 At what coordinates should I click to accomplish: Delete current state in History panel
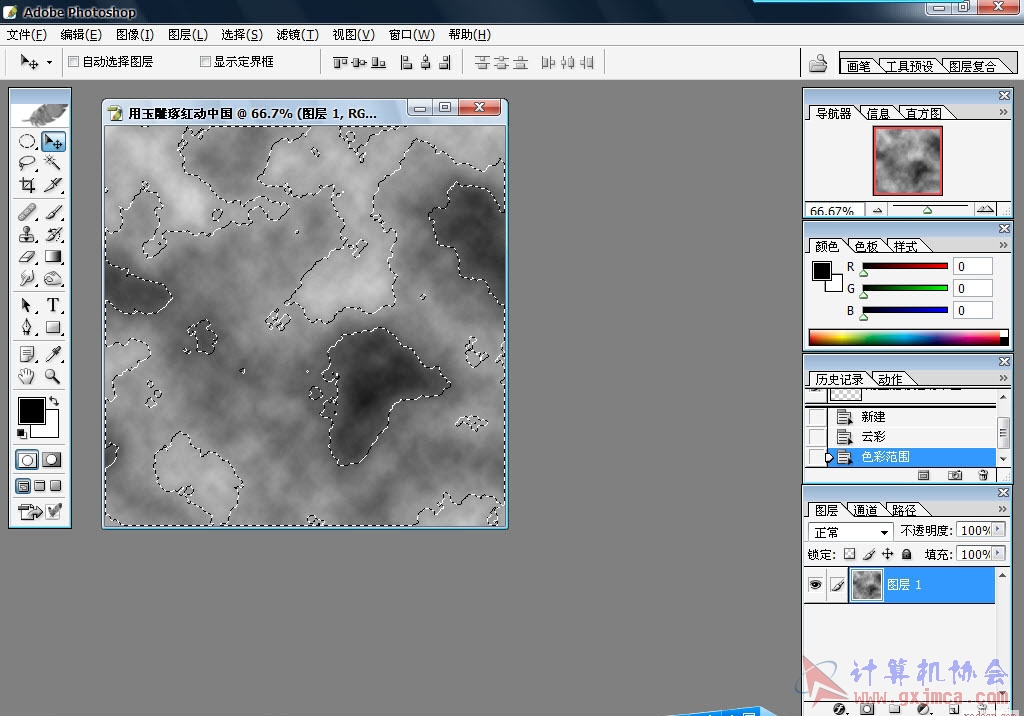[x=983, y=475]
